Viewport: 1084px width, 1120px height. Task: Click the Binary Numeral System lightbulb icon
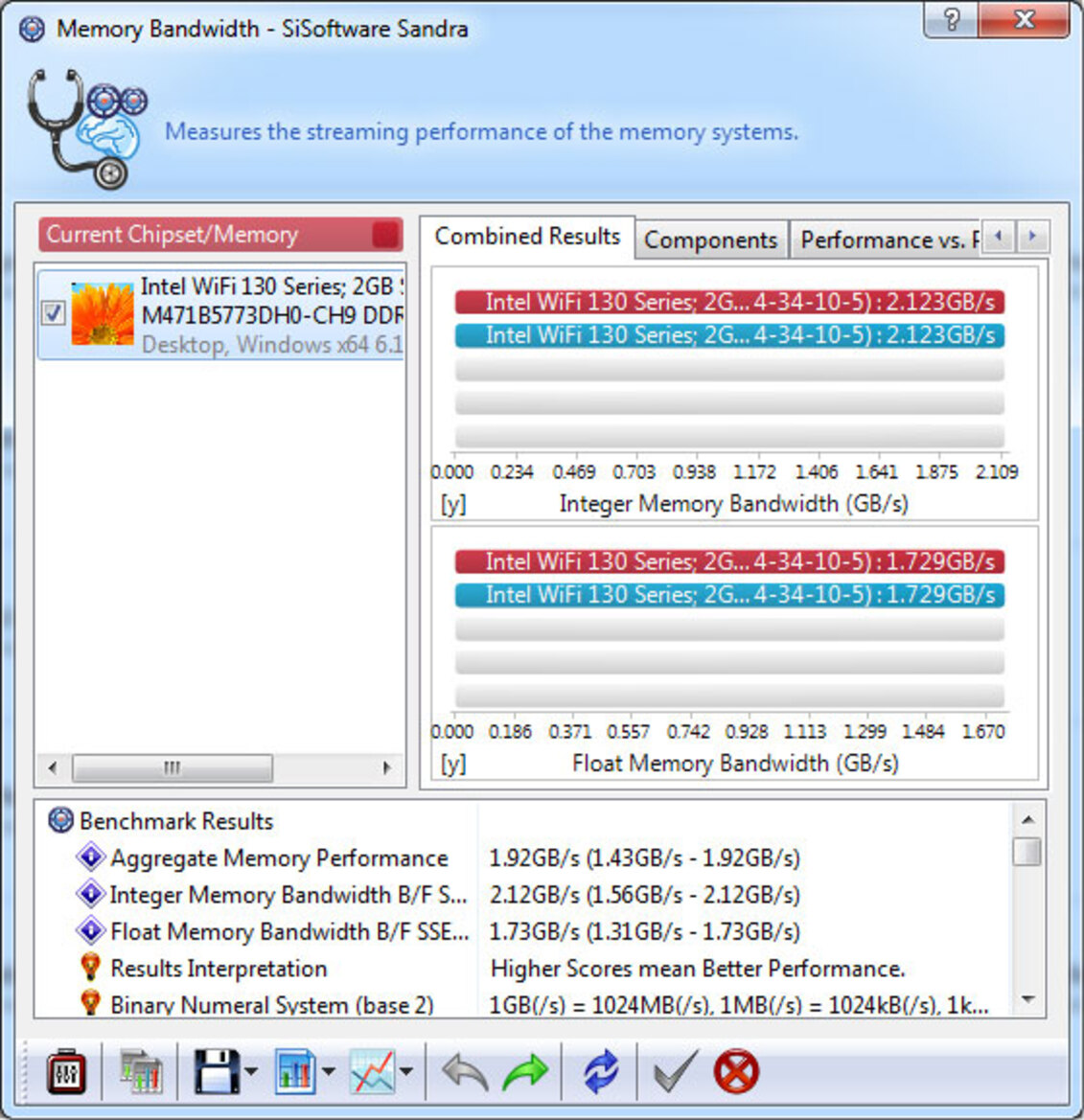coord(91,1003)
